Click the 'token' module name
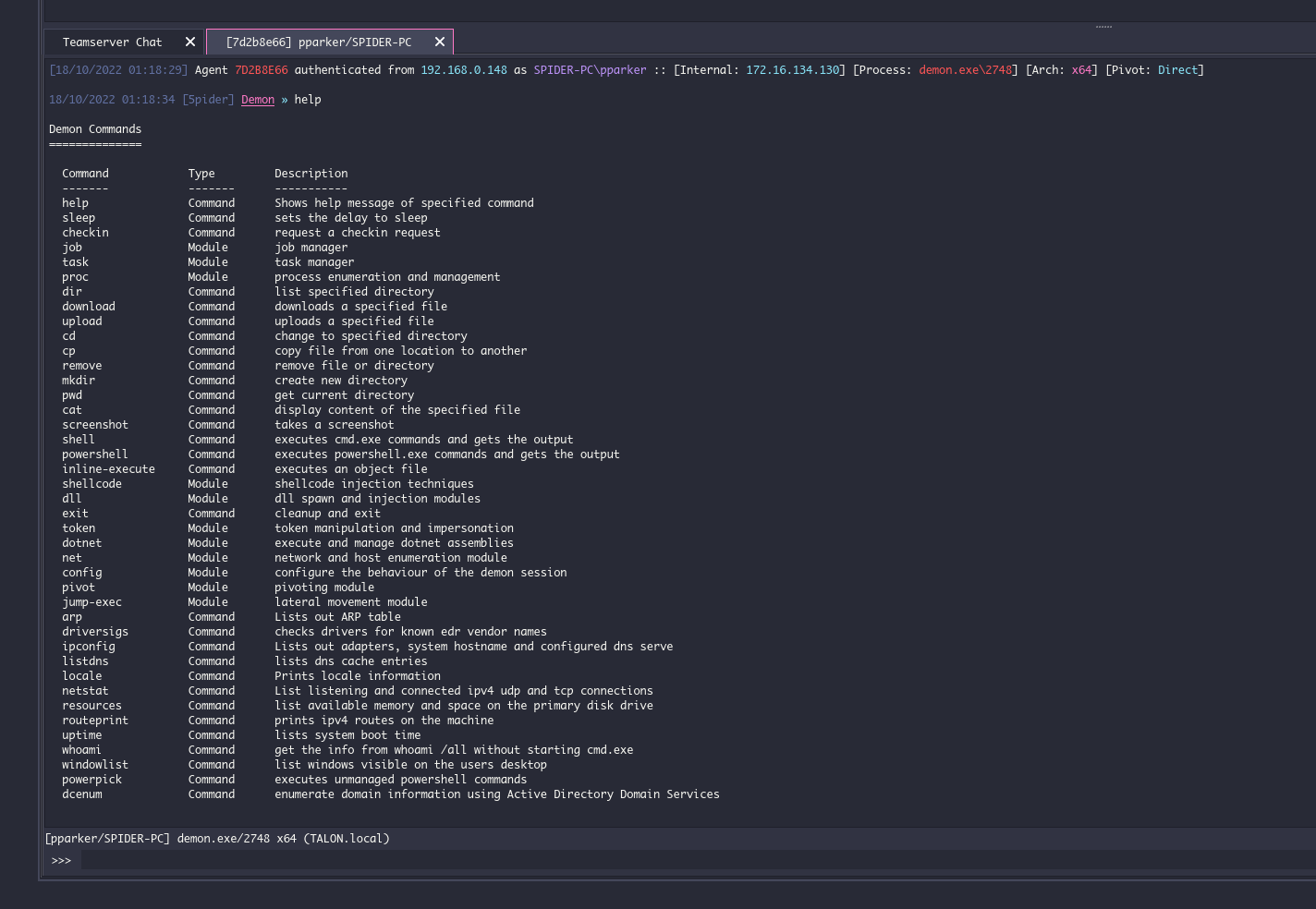 pyautogui.click(x=79, y=528)
